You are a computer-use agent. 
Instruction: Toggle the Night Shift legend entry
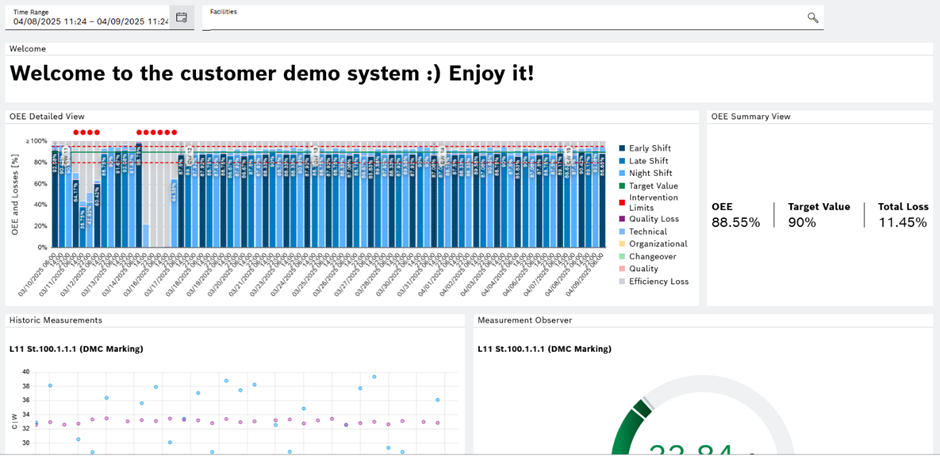[644, 173]
